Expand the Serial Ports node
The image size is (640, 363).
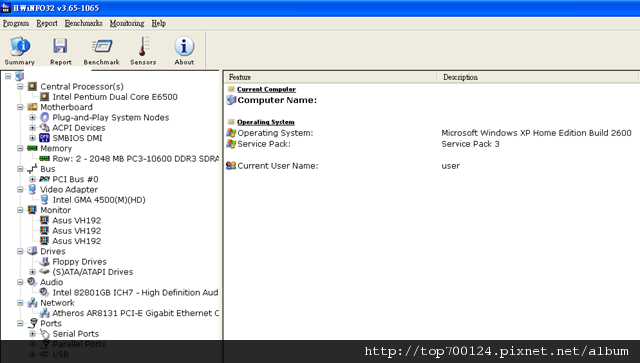pos(32,334)
